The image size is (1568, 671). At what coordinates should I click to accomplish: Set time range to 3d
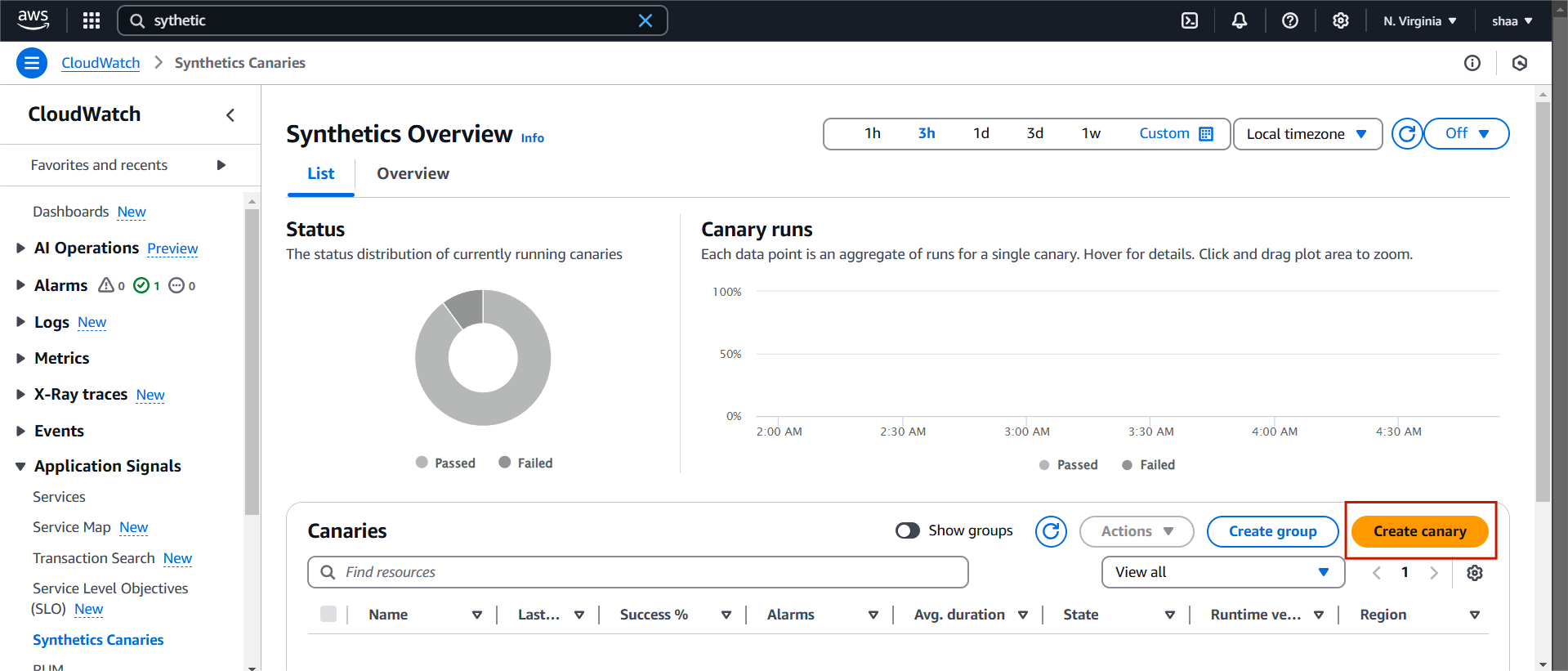point(1035,133)
